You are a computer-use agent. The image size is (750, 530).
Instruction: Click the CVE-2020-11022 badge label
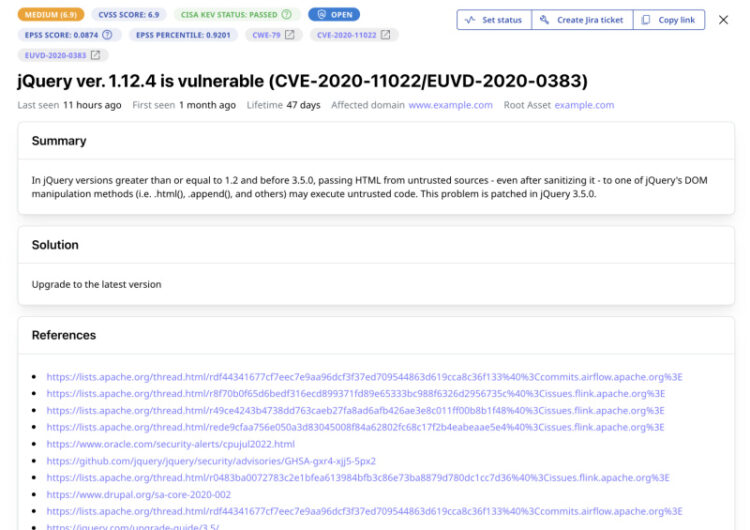[x=346, y=35]
